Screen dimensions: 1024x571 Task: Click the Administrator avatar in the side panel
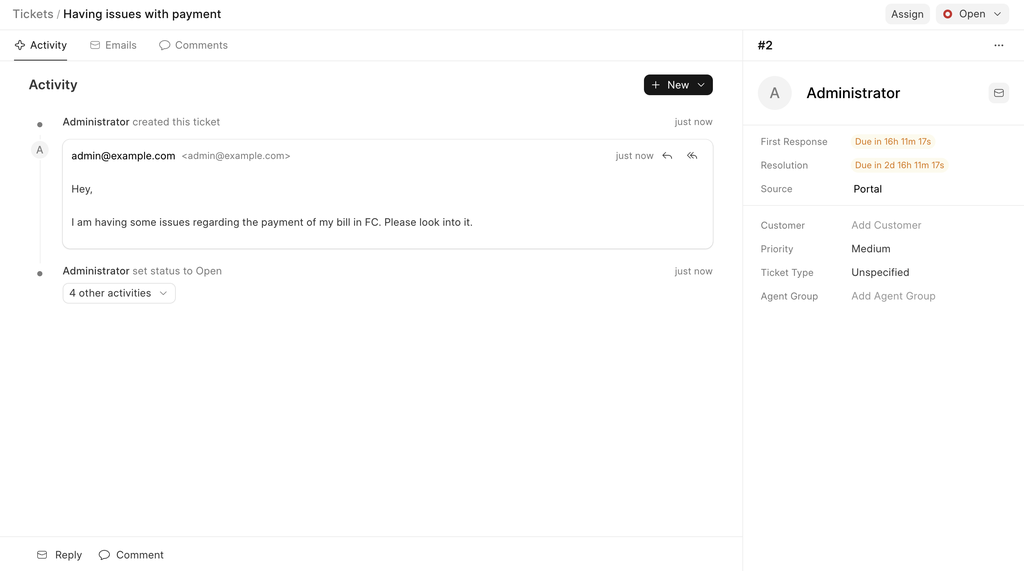[774, 93]
